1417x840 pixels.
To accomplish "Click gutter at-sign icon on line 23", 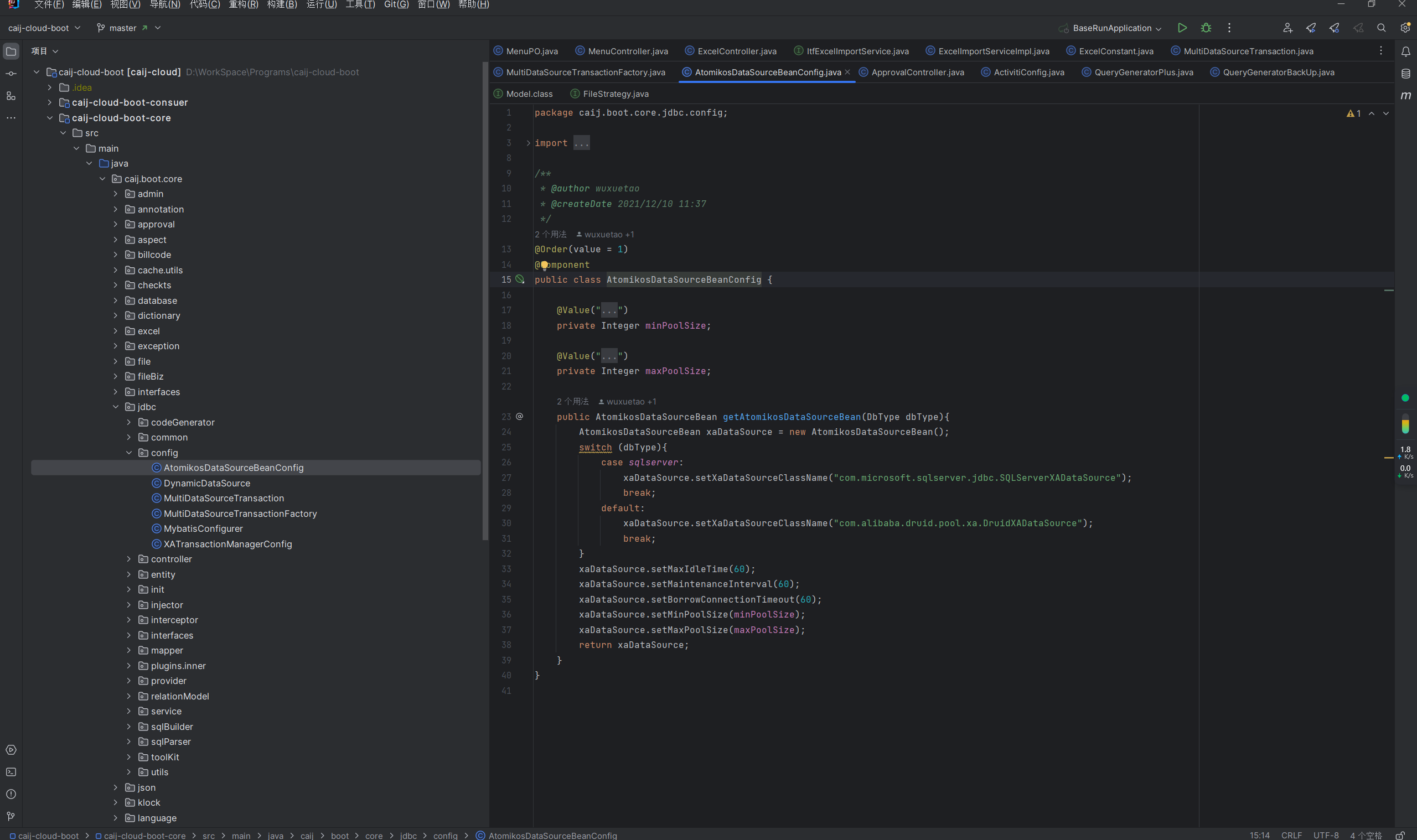I will (519, 417).
